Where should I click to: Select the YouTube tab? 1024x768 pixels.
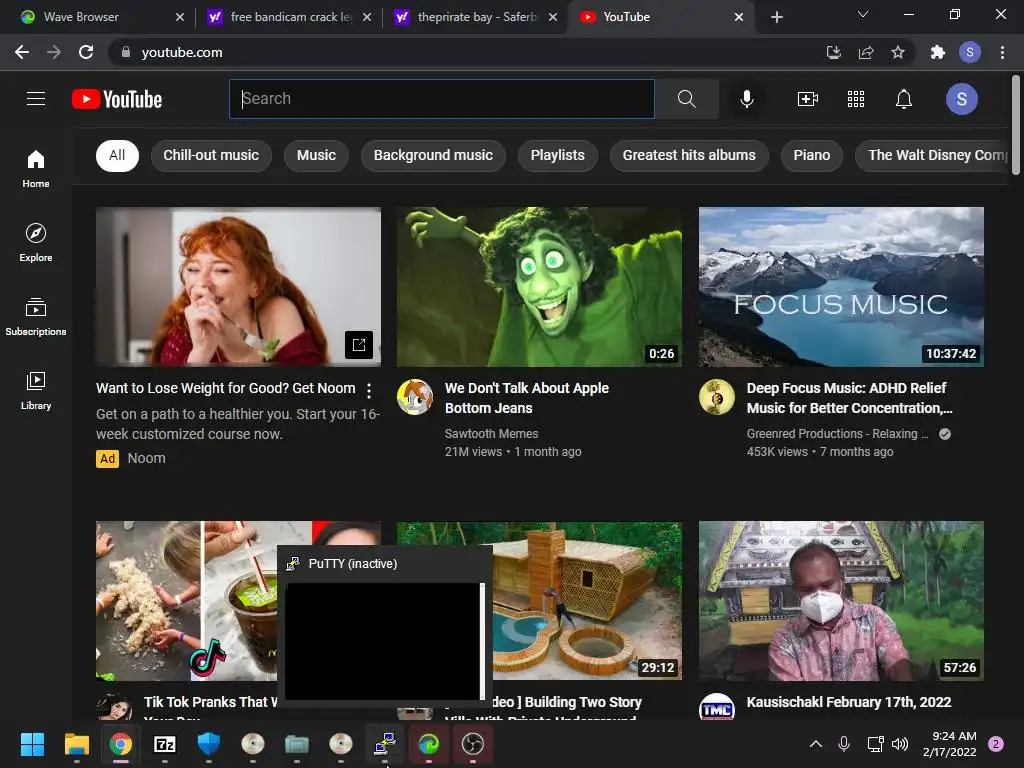point(662,17)
